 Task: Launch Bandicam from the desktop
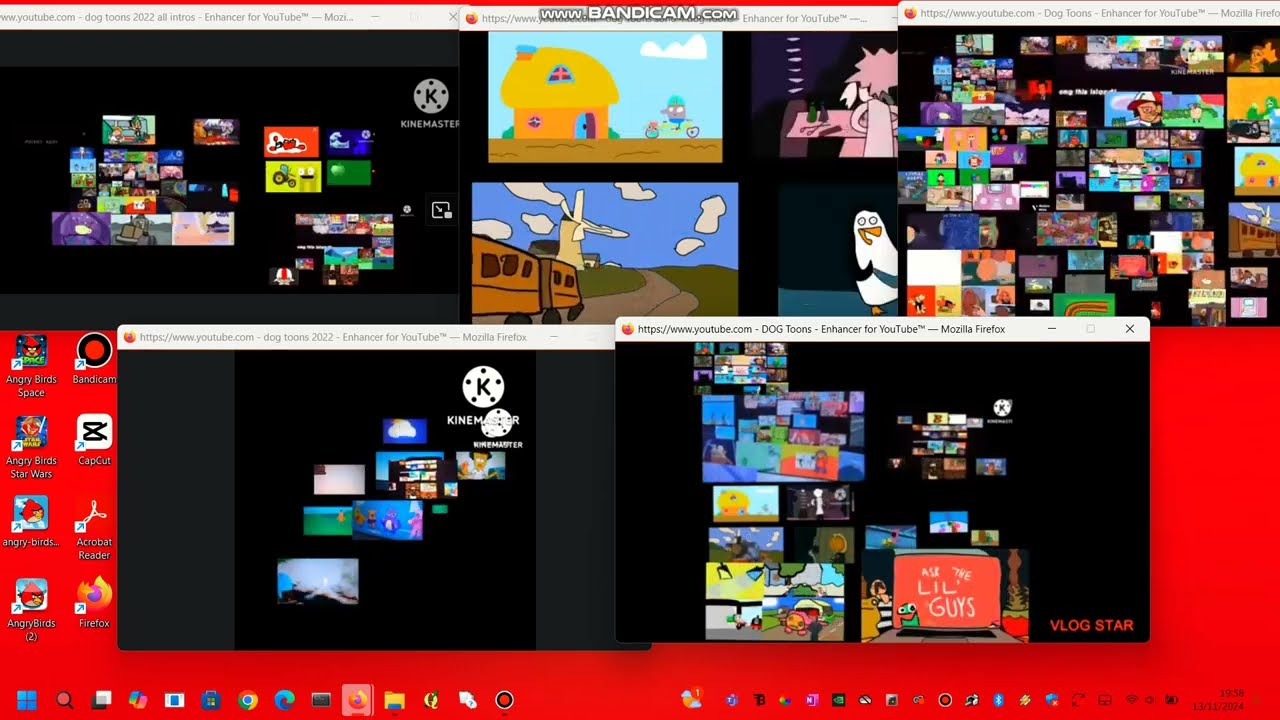(x=94, y=359)
